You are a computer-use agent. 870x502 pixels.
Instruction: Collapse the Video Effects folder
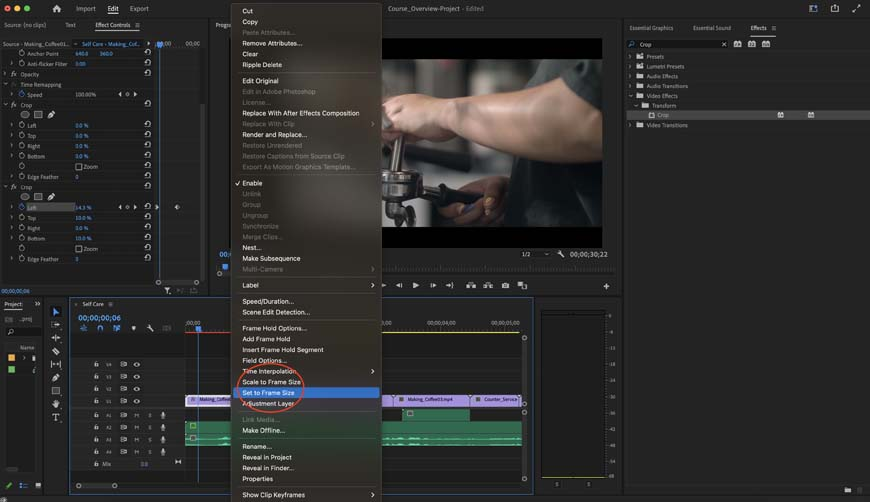pyautogui.click(x=630, y=95)
